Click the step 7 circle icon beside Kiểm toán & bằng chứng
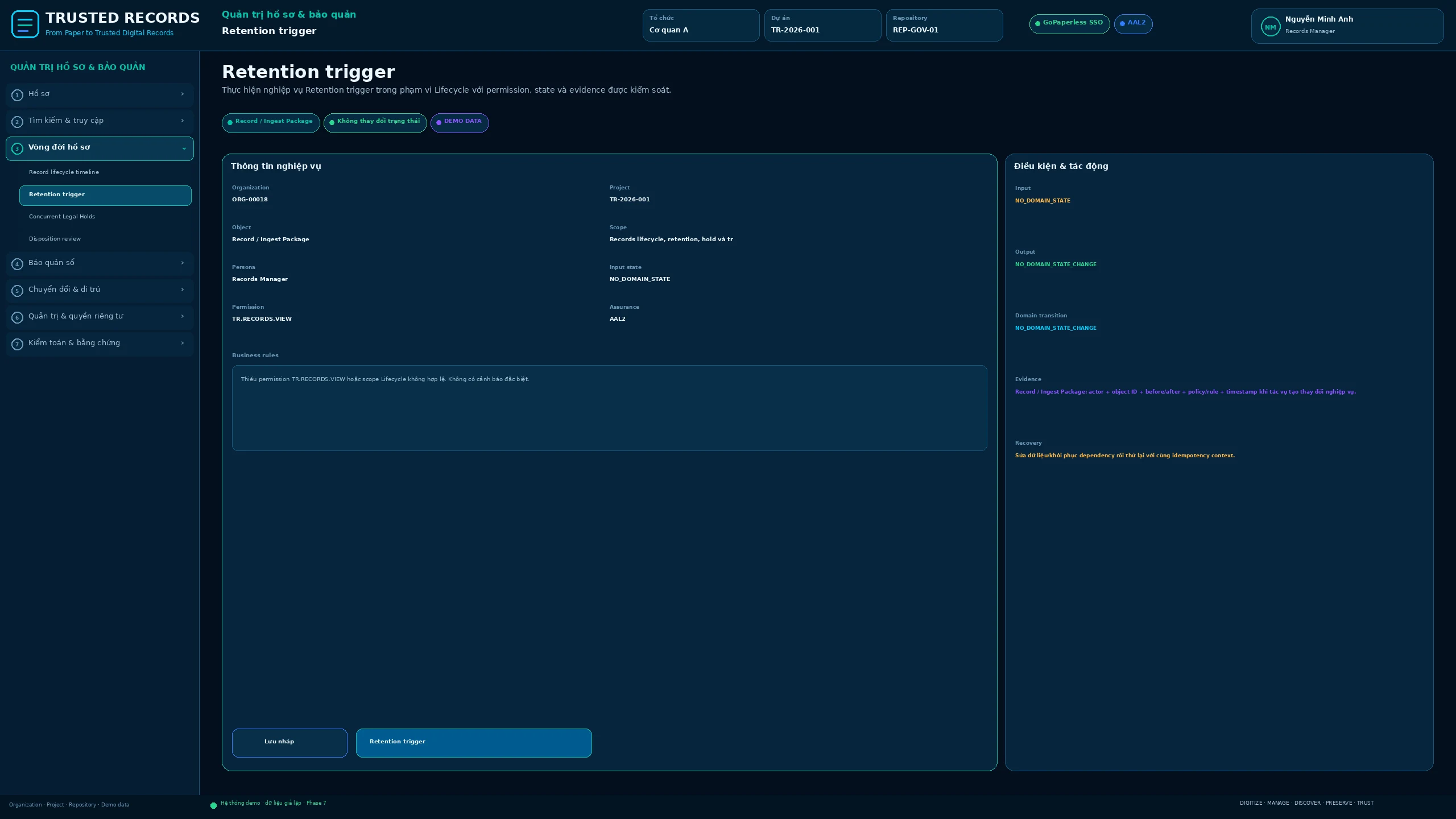Screen dimensions: 1456x819 click(x=17, y=344)
